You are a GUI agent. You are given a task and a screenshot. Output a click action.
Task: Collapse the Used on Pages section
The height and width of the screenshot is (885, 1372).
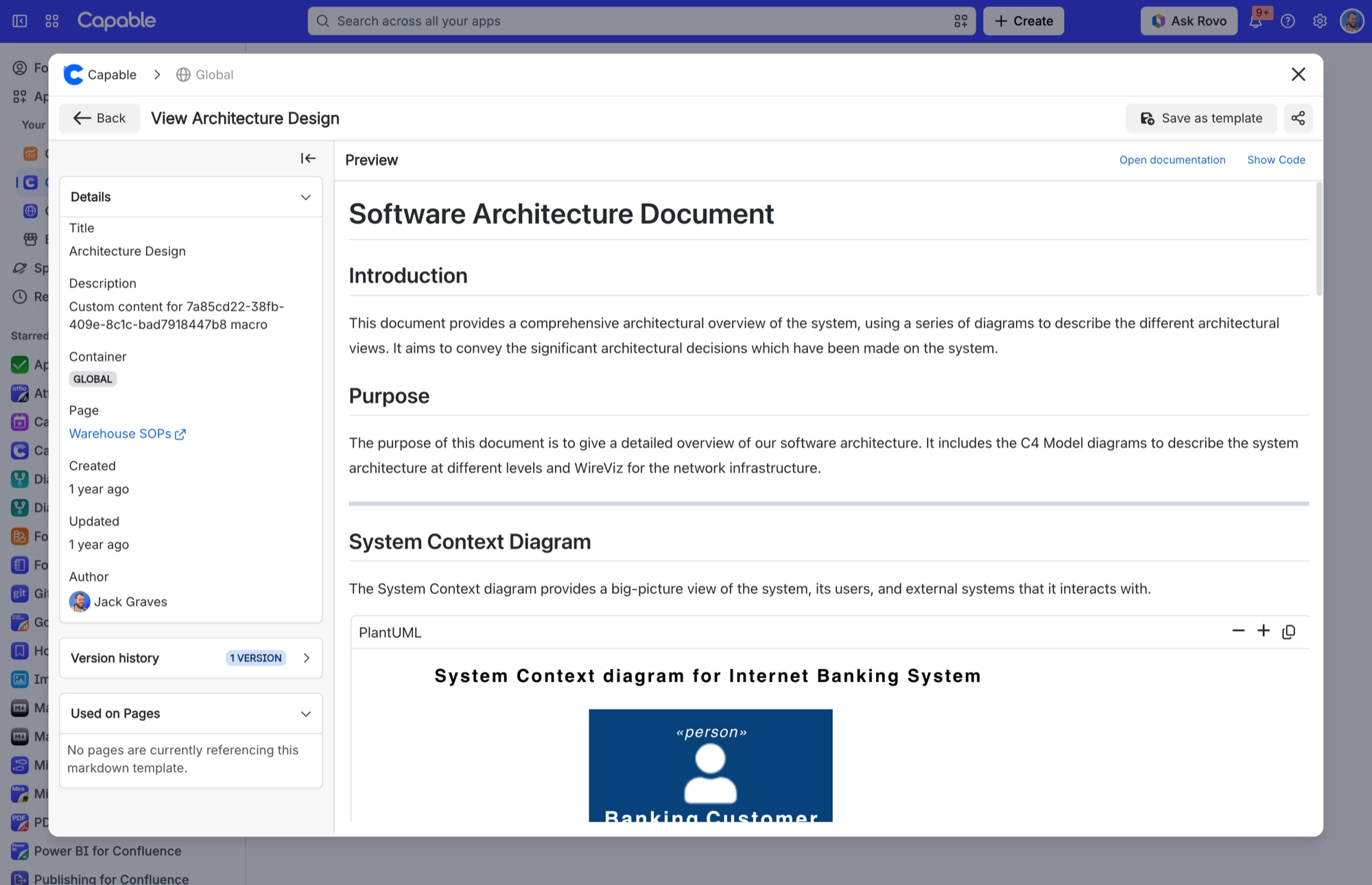(306, 713)
